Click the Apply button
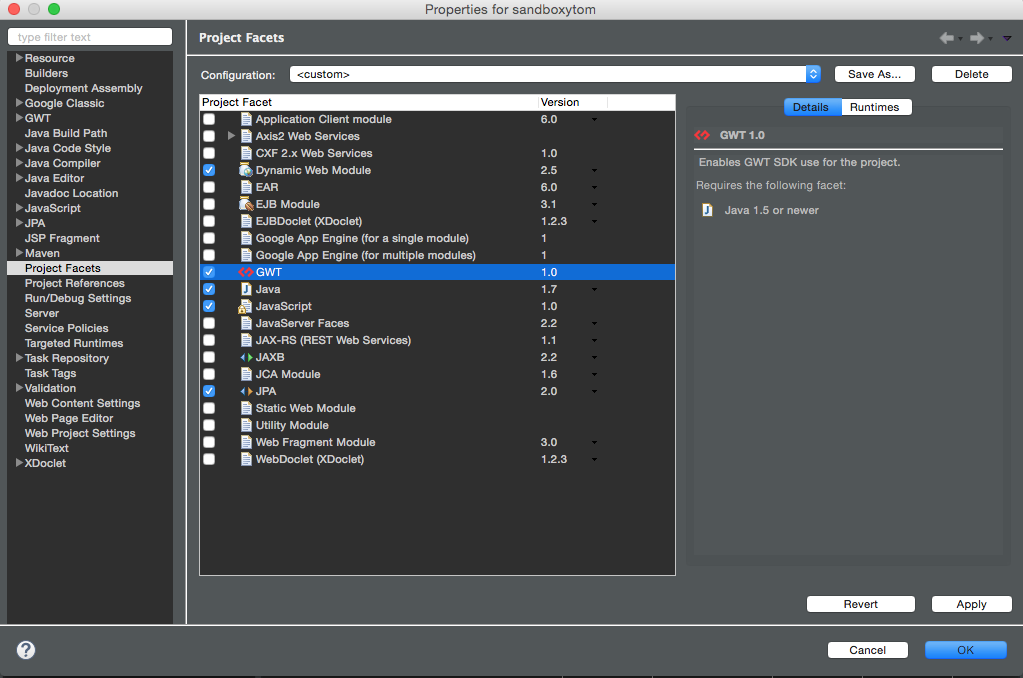 pyautogui.click(x=971, y=604)
